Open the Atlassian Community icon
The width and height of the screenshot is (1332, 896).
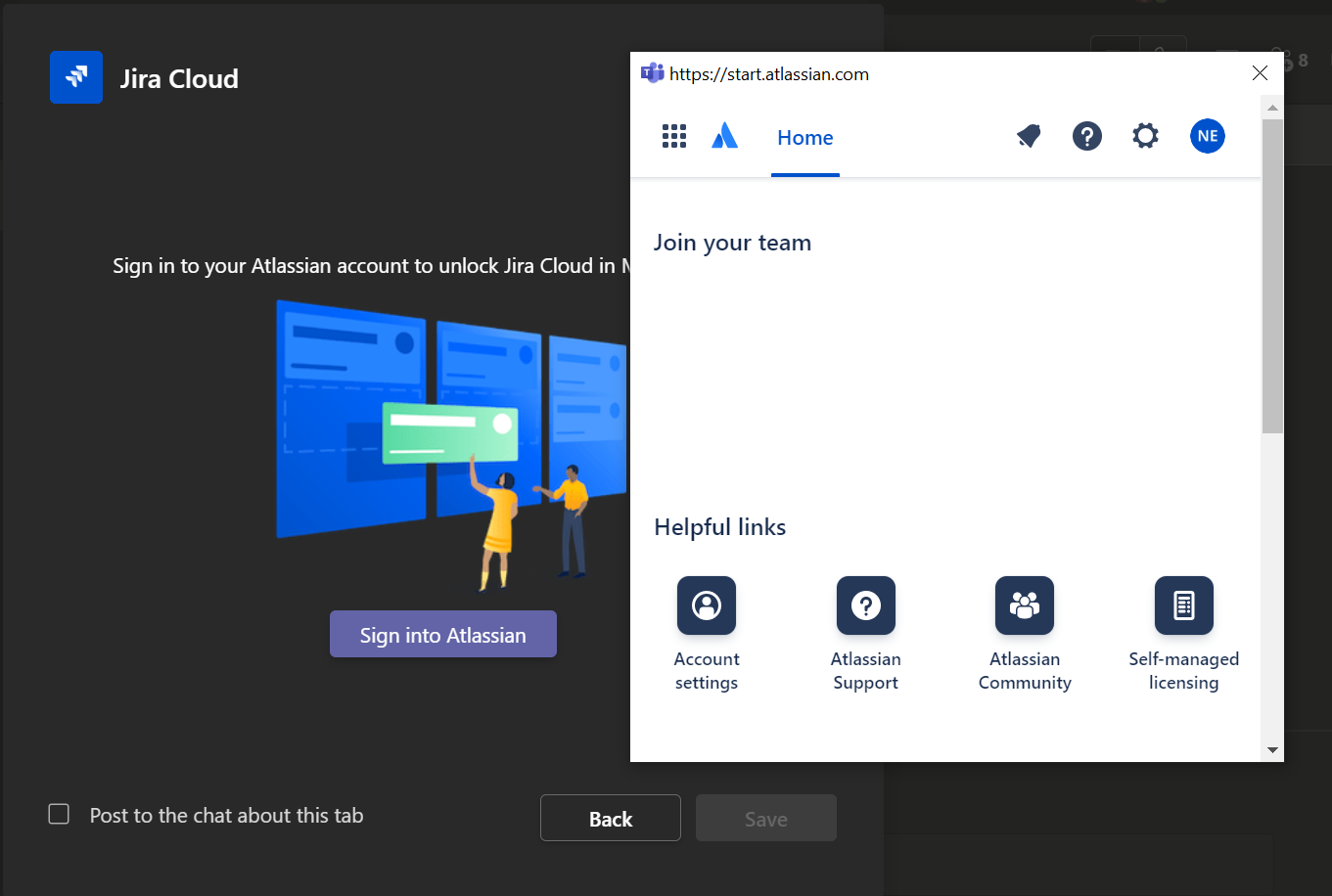1025,605
